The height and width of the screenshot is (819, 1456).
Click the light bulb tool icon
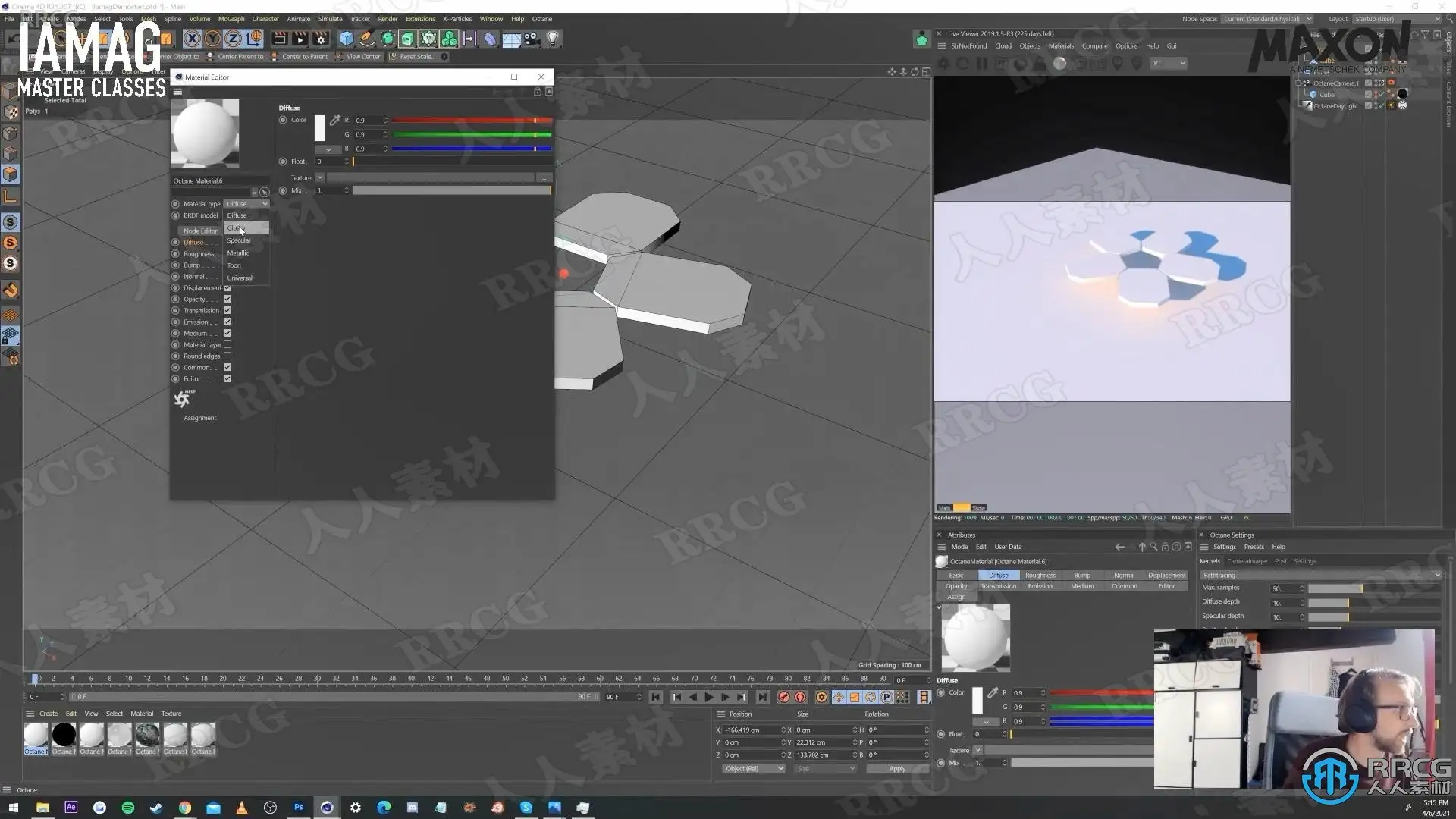pyautogui.click(x=553, y=38)
